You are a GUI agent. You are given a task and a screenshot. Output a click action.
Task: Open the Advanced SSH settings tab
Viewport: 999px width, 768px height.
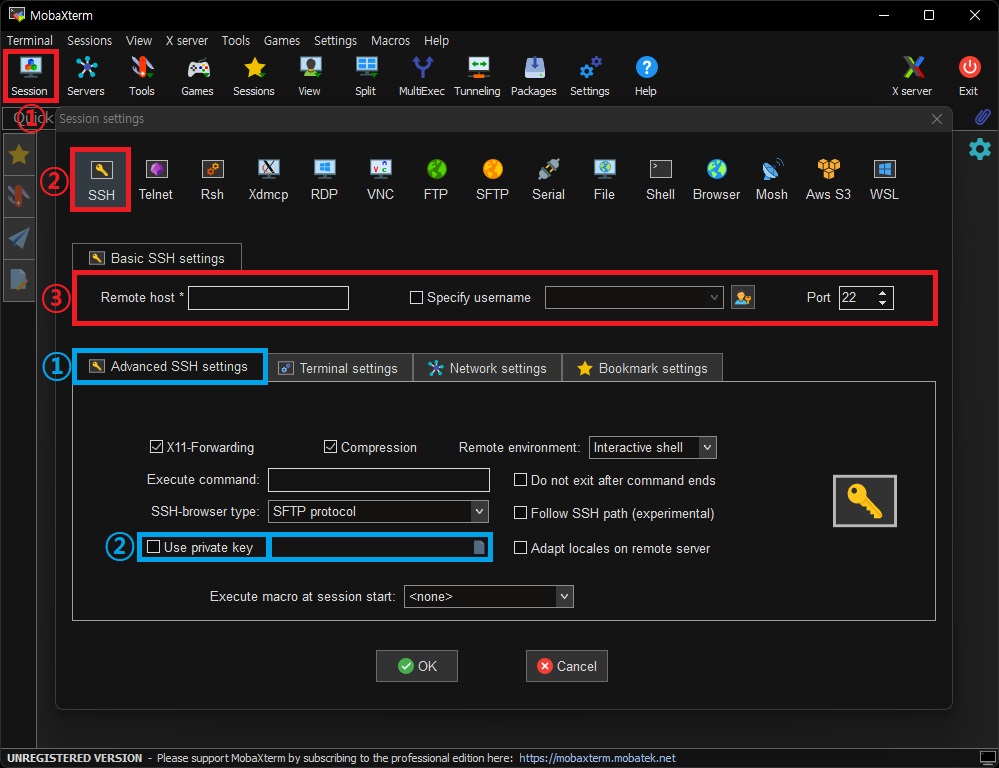(x=169, y=366)
